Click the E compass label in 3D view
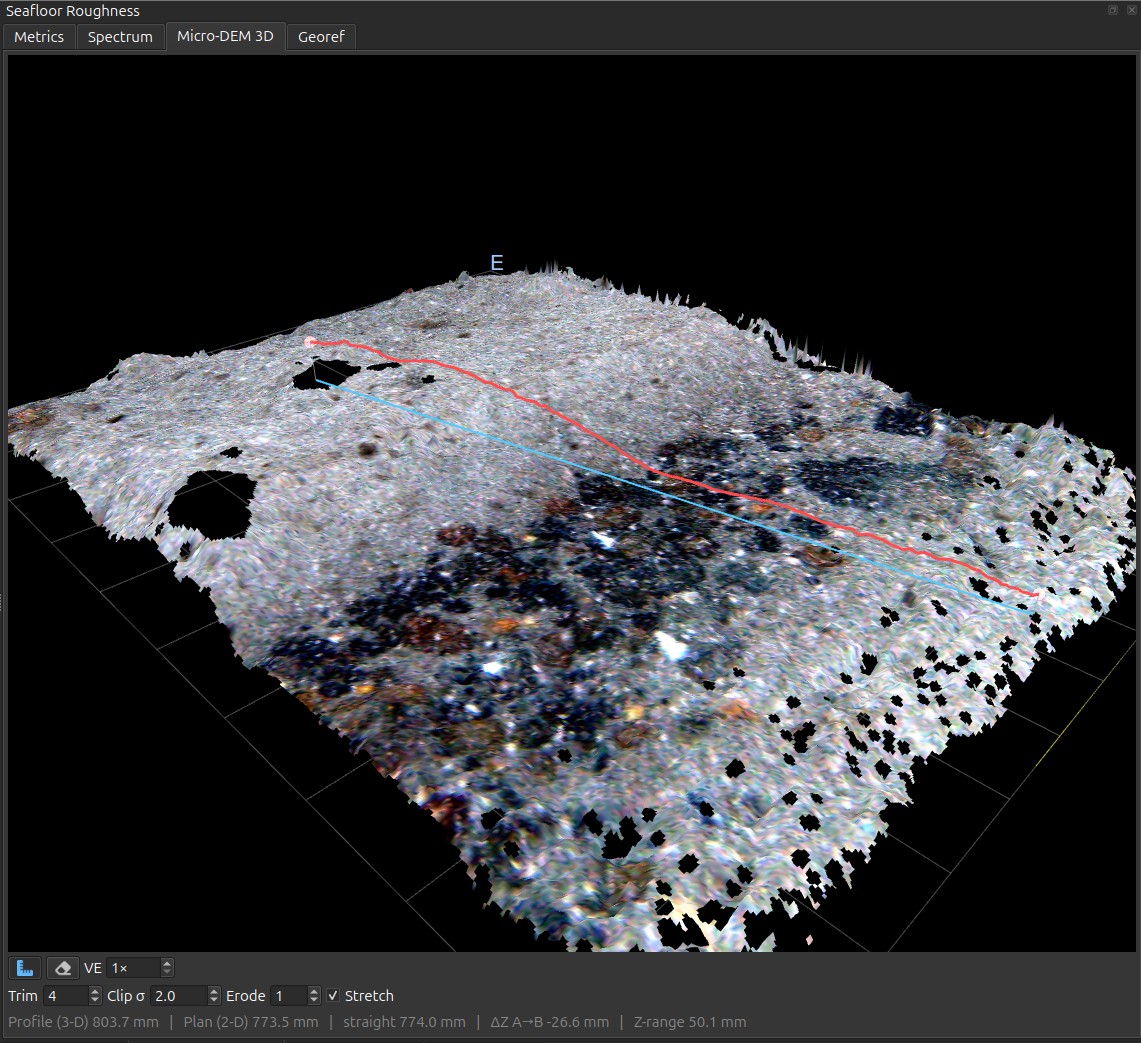The width and height of the screenshot is (1141, 1043). 497,262
